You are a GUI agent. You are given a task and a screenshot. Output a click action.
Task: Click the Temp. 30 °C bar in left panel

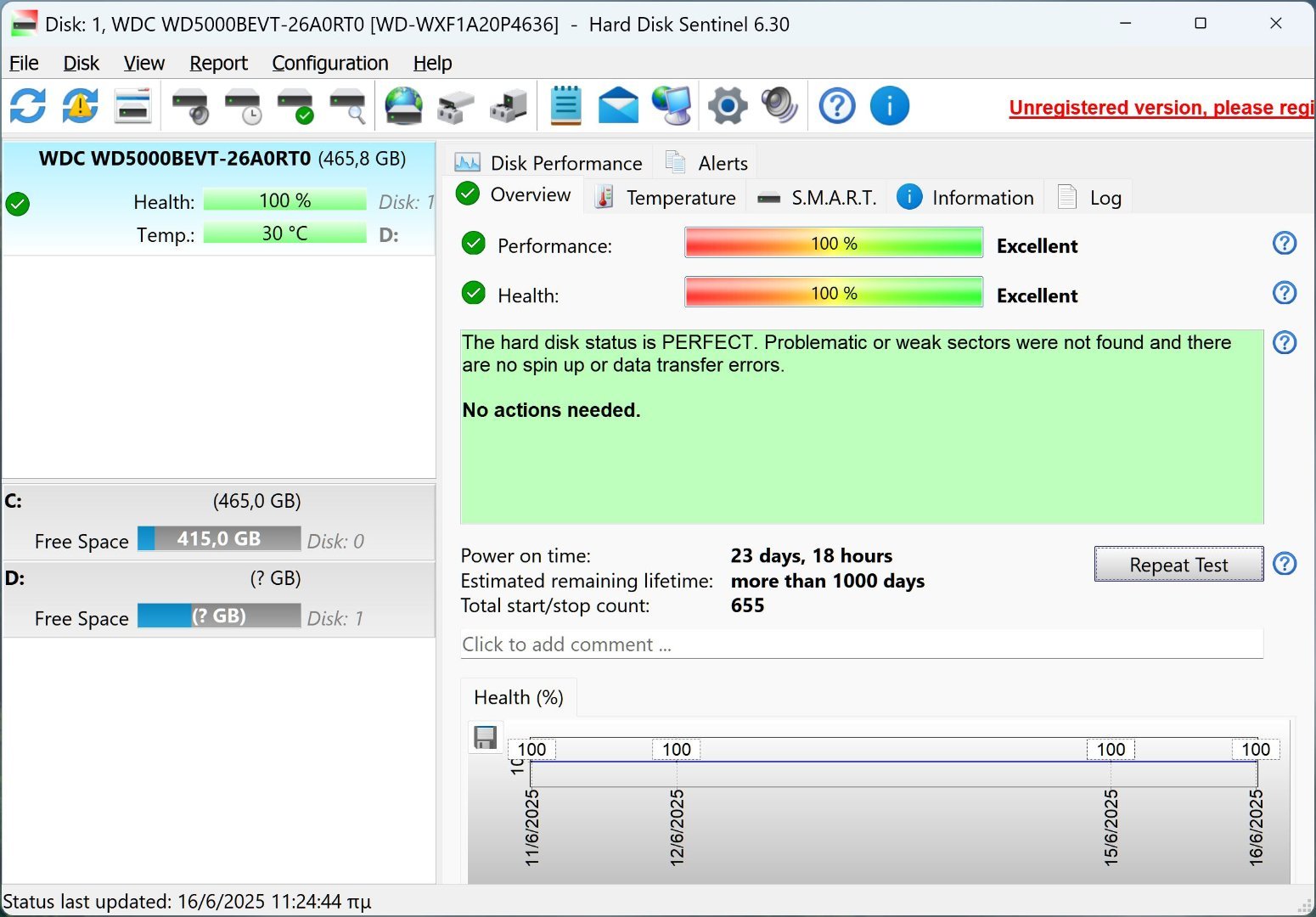[x=285, y=233]
